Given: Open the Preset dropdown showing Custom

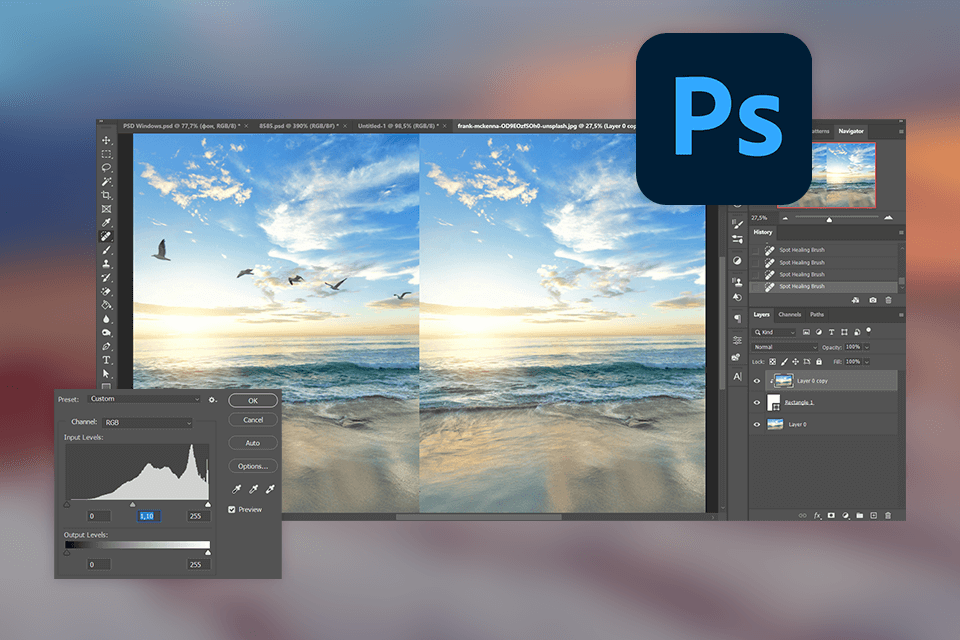Looking at the screenshot, I should pos(145,399).
